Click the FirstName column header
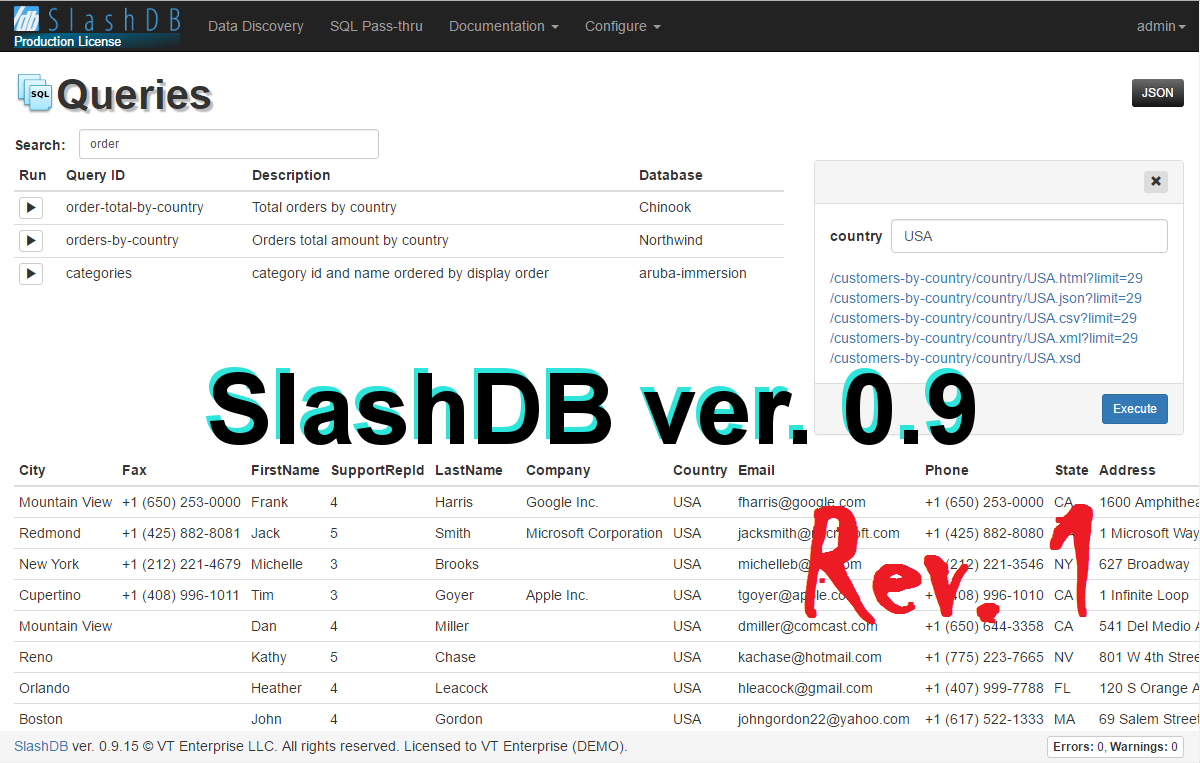1200x763 pixels. coord(285,470)
